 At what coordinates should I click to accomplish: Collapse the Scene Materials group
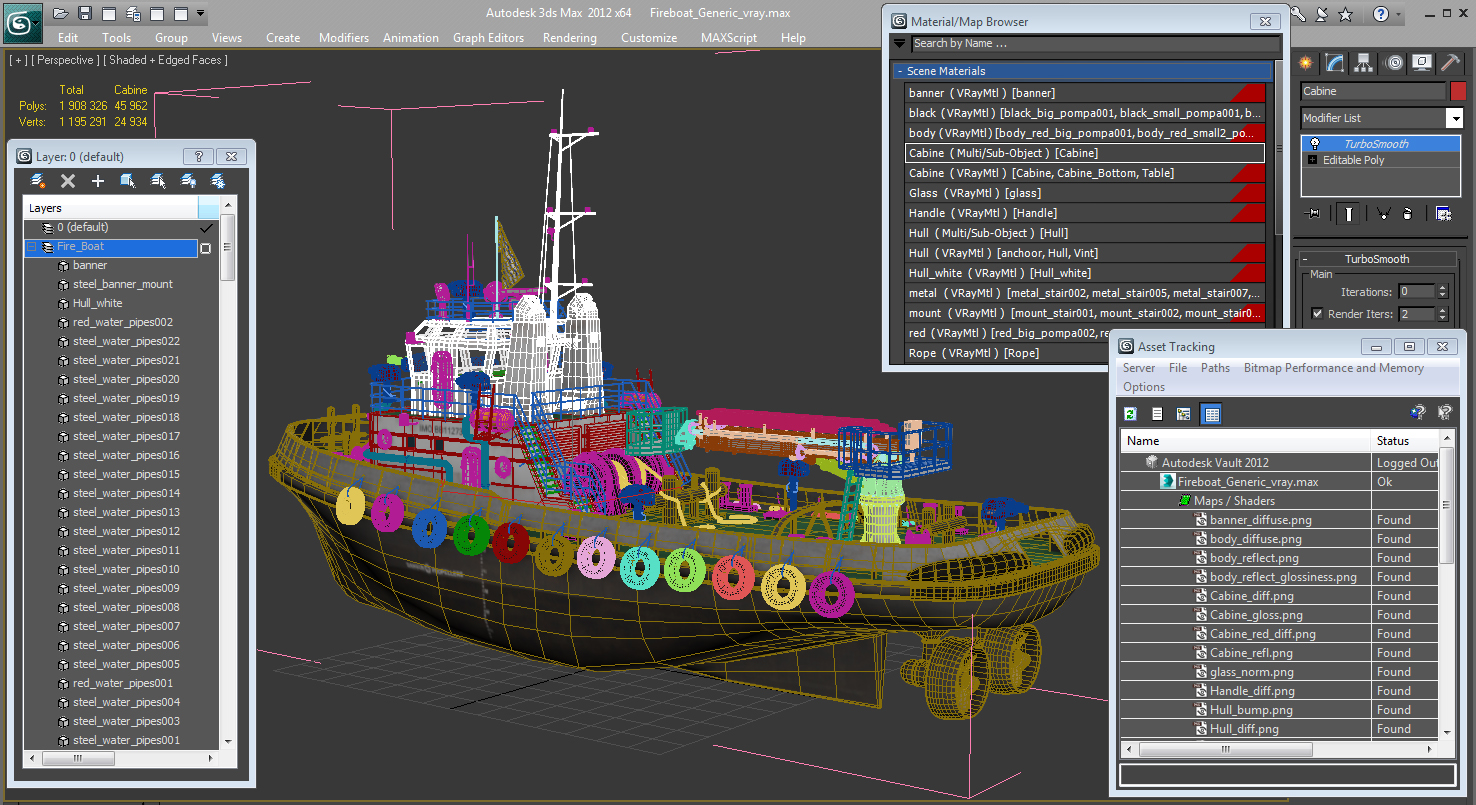(900, 71)
